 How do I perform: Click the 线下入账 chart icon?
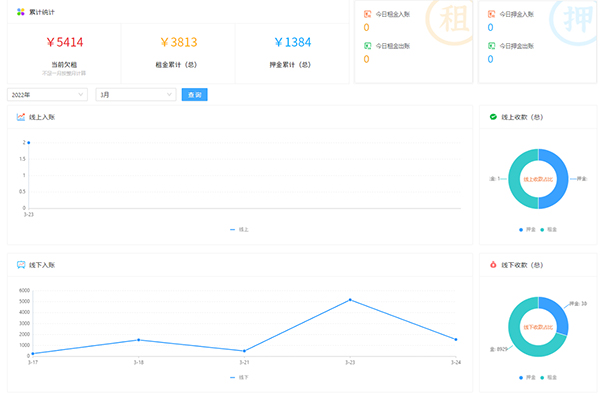(21, 265)
